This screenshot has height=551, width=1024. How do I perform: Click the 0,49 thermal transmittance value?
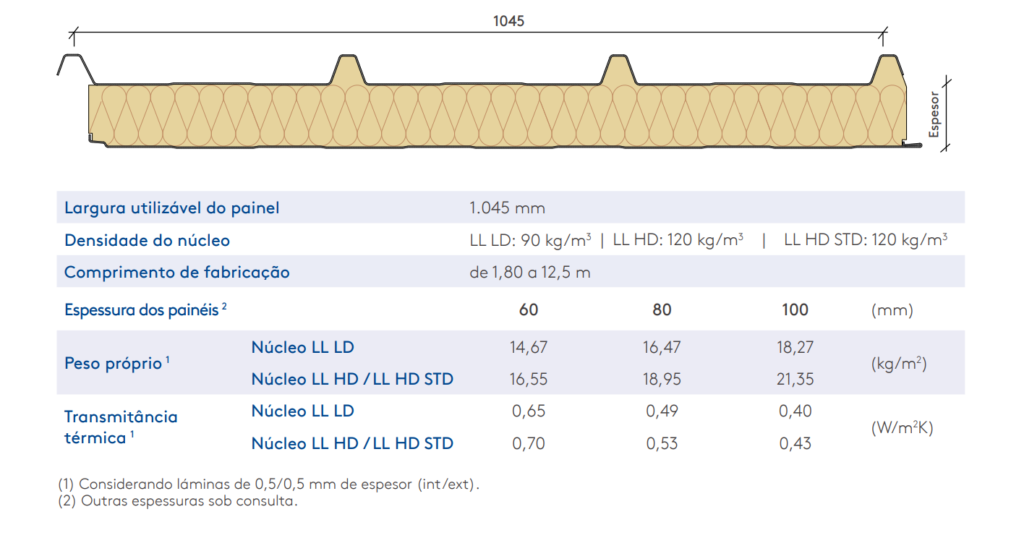click(661, 411)
